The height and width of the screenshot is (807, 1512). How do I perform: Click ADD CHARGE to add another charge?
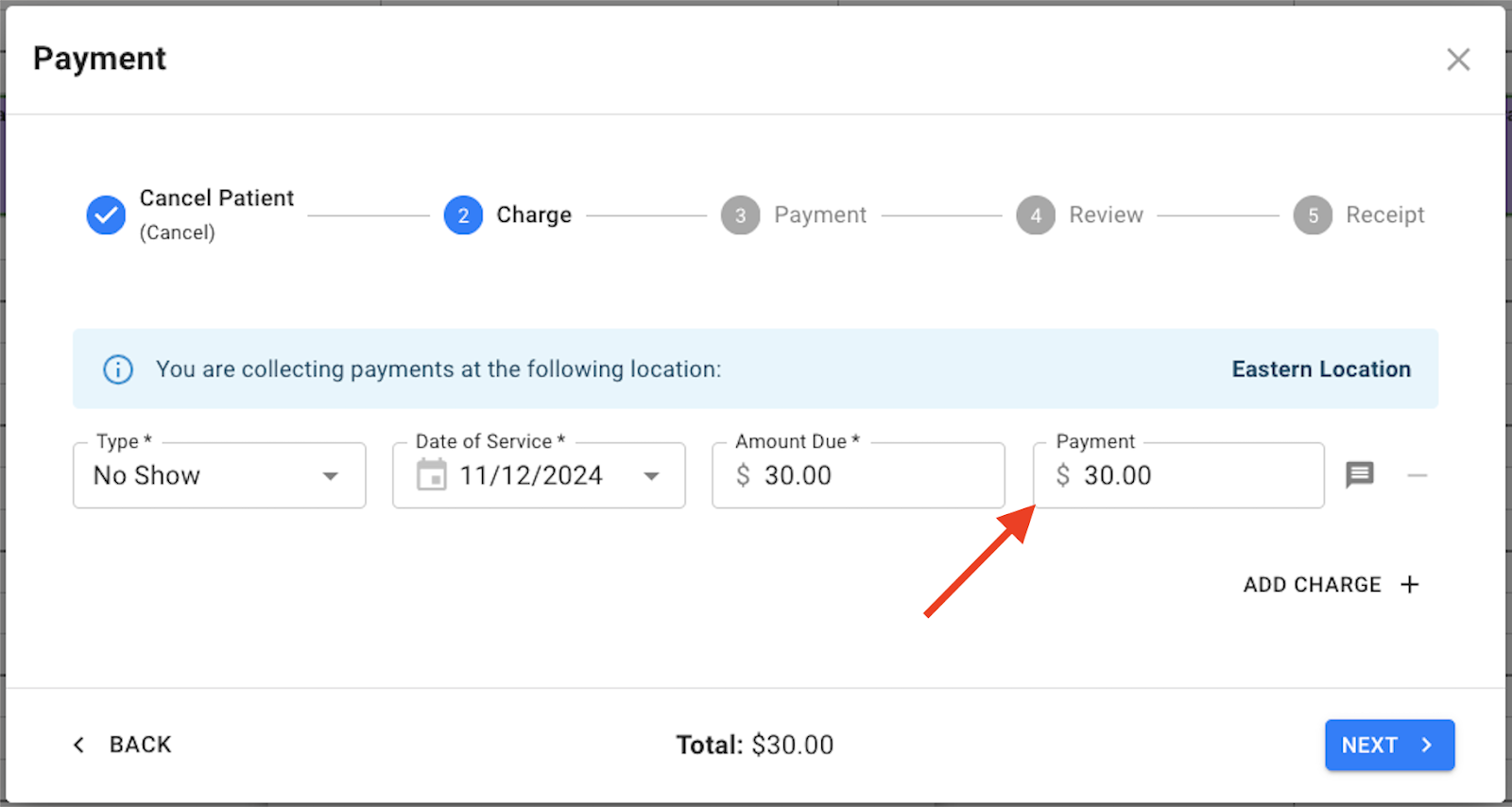1312,585
